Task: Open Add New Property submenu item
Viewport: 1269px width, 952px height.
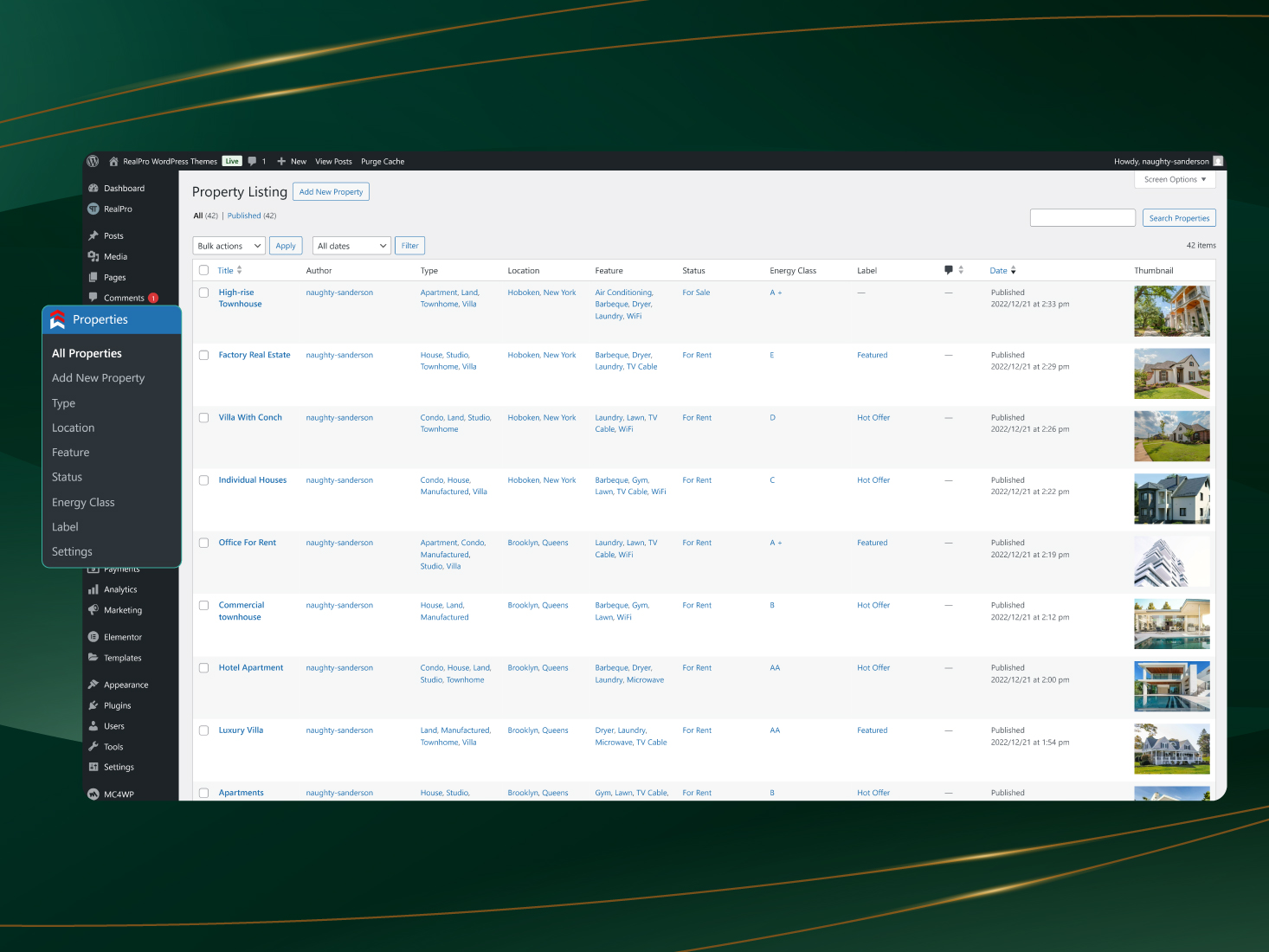Action: (x=98, y=378)
